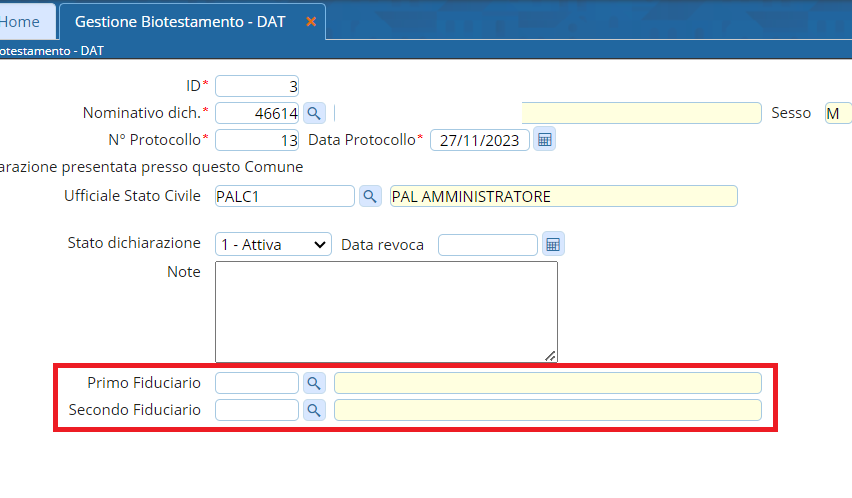Screen dimensions: 852x498
Task: Open the Data Protocollo calendar picker
Action: (544, 140)
